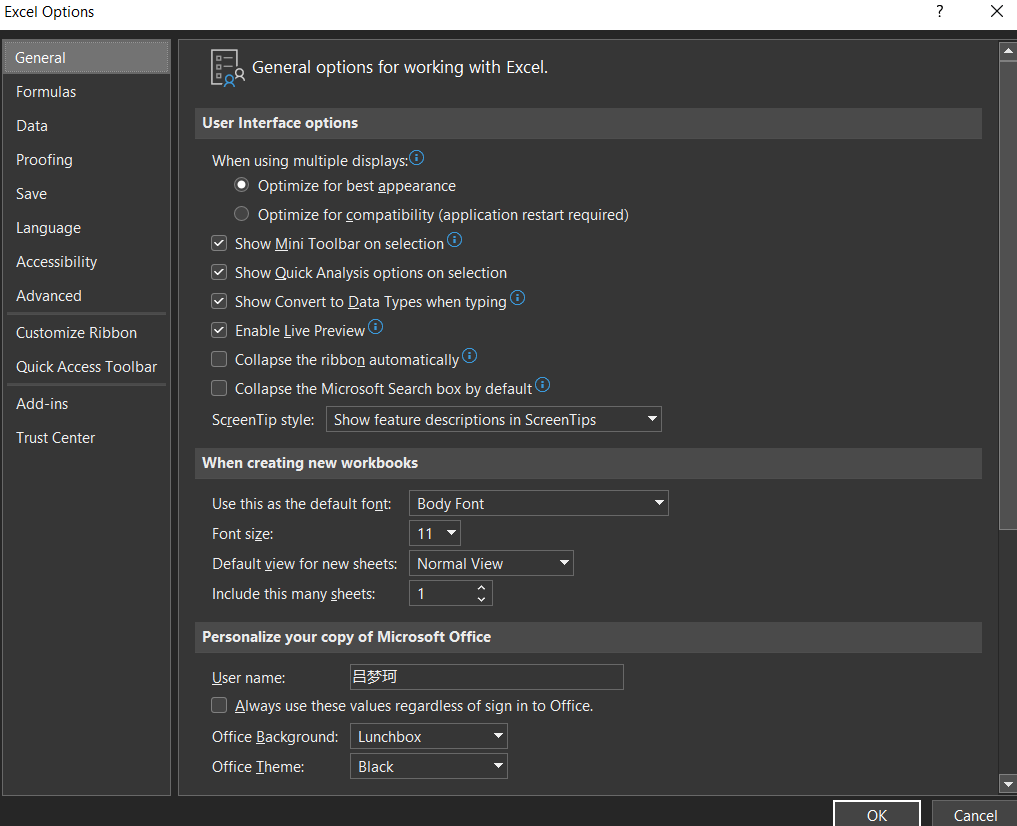Click the help question mark in title bar
The image size is (1017, 826).
pyautogui.click(x=940, y=11)
